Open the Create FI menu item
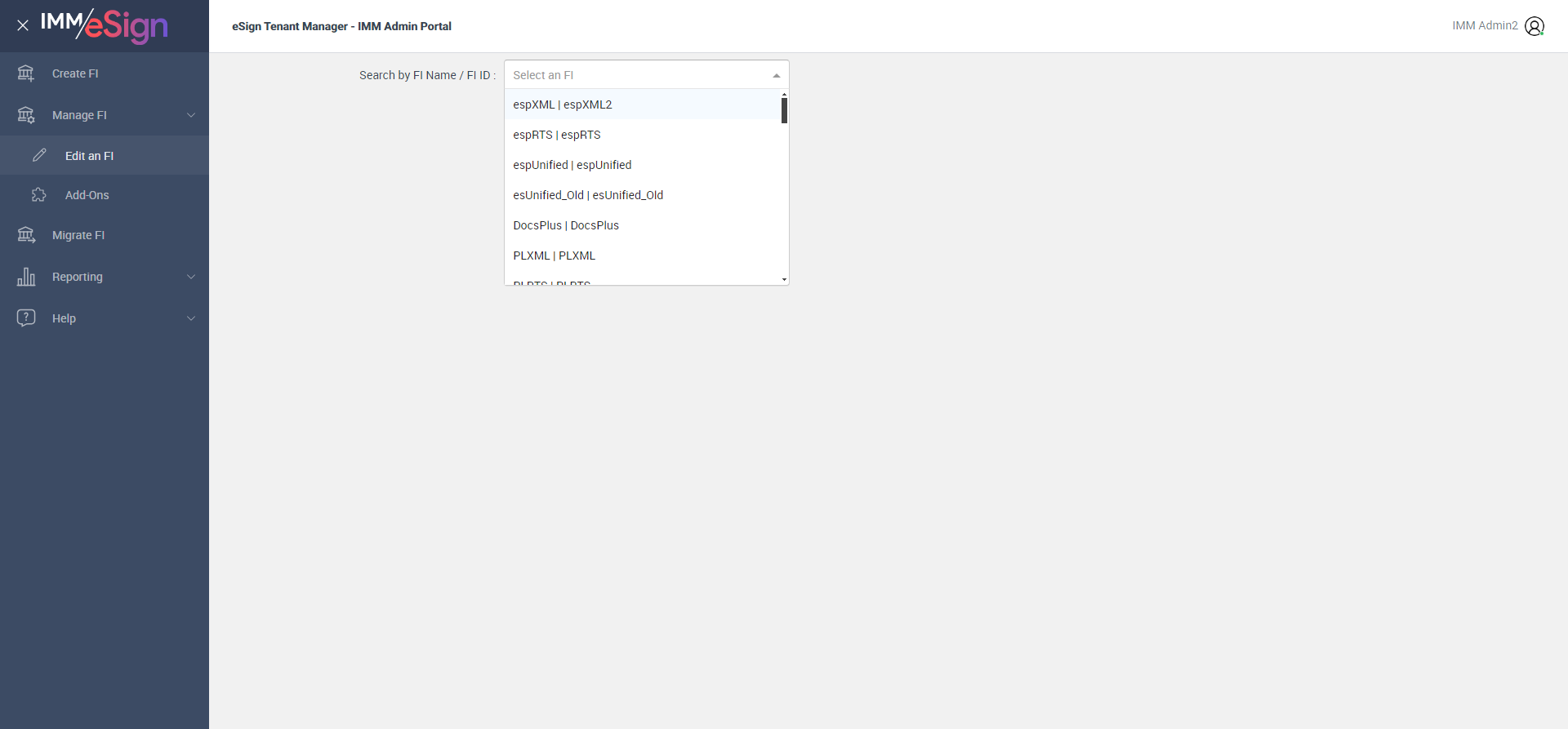 (x=105, y=73)
